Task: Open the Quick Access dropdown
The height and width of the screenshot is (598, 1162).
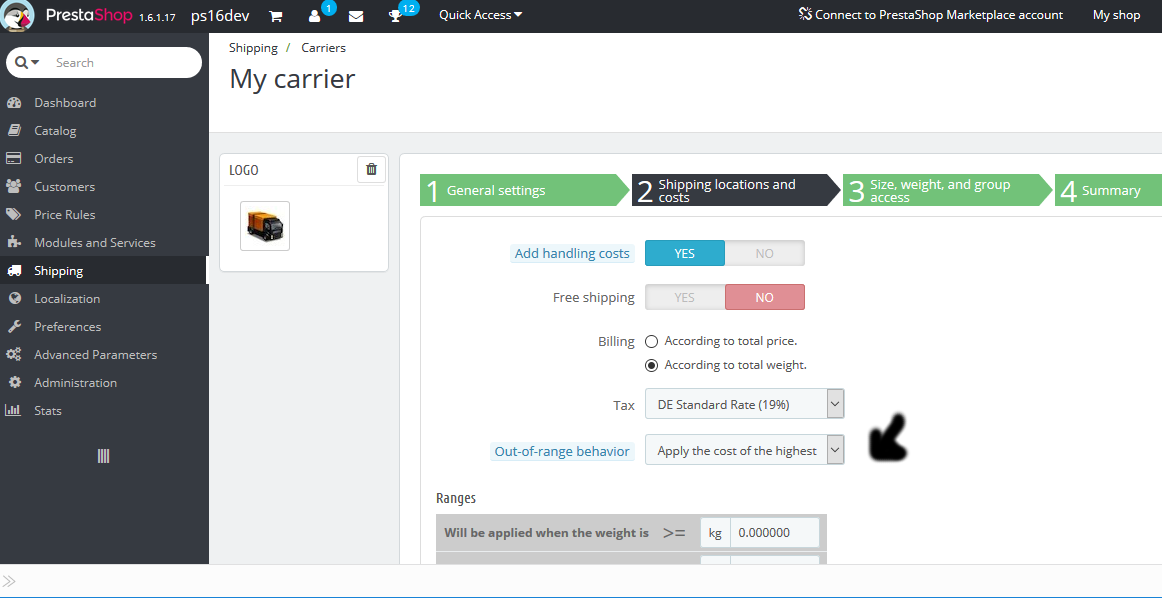Action: 480,15
